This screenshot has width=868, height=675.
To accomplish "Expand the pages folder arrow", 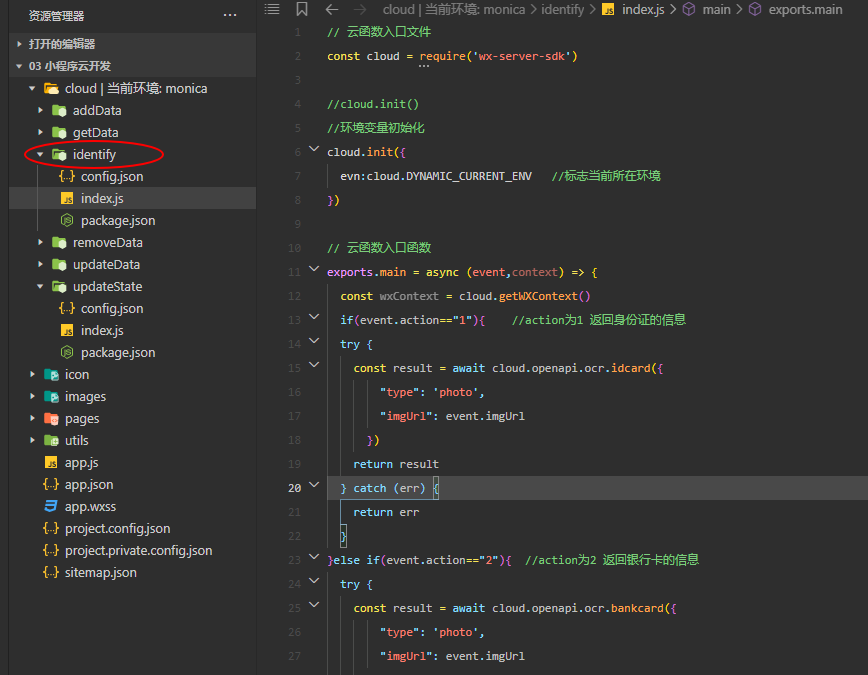I will click(x=32, y=418).
